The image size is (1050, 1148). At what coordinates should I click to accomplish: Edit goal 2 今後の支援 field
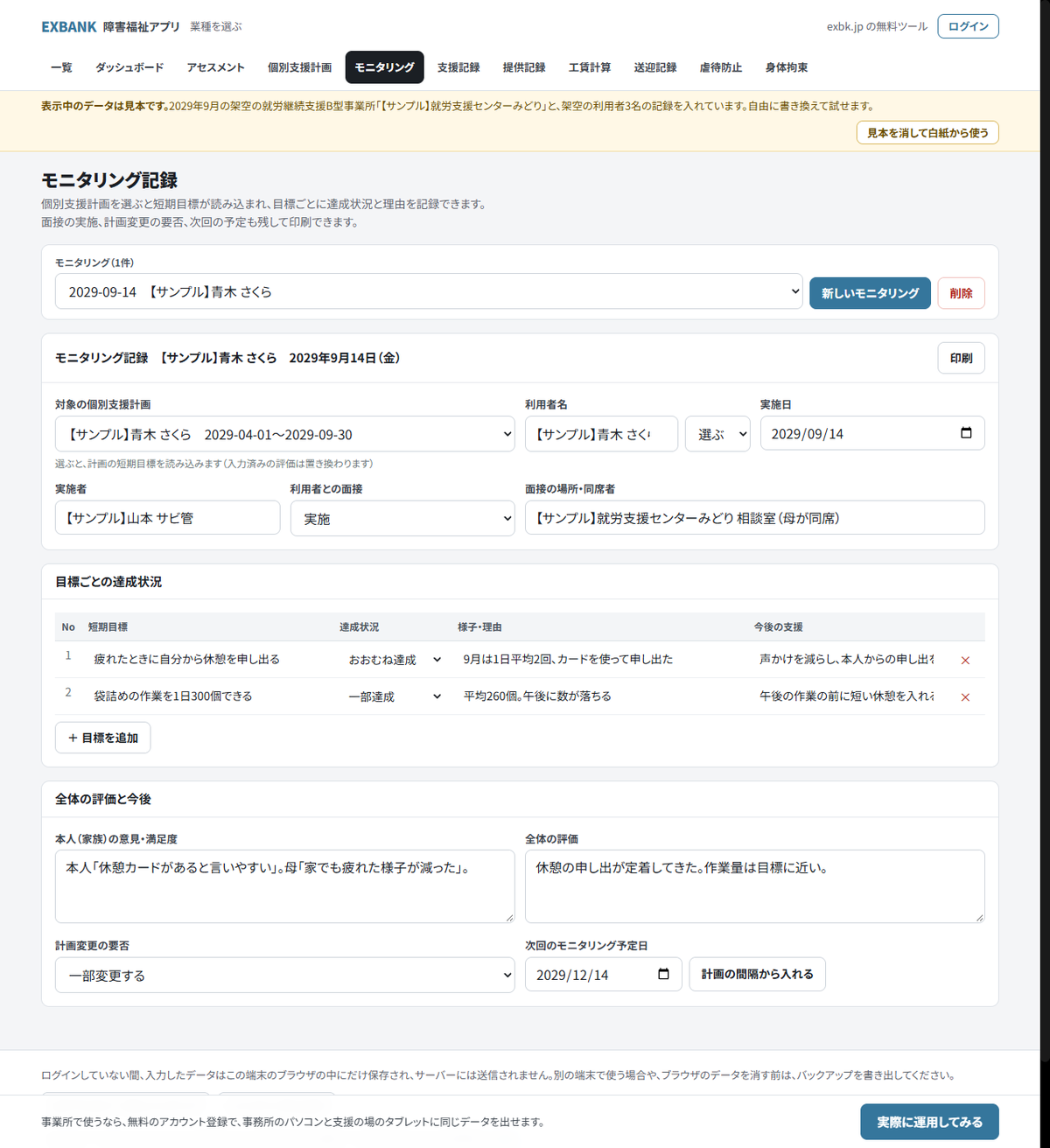click(x=847, y=696)
